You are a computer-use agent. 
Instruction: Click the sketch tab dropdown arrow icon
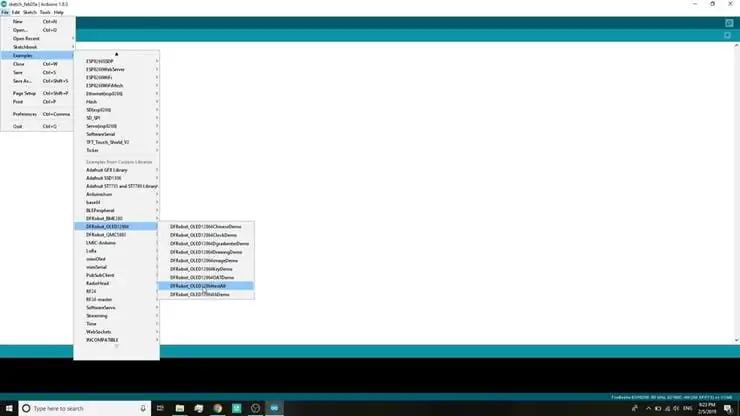click(727, 35)
